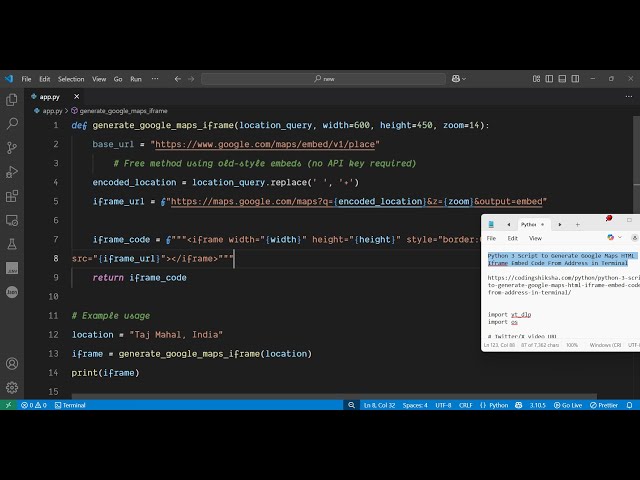640x480 pixels.
Task: Open the Notepad View menu
Action: pos(535,238)
